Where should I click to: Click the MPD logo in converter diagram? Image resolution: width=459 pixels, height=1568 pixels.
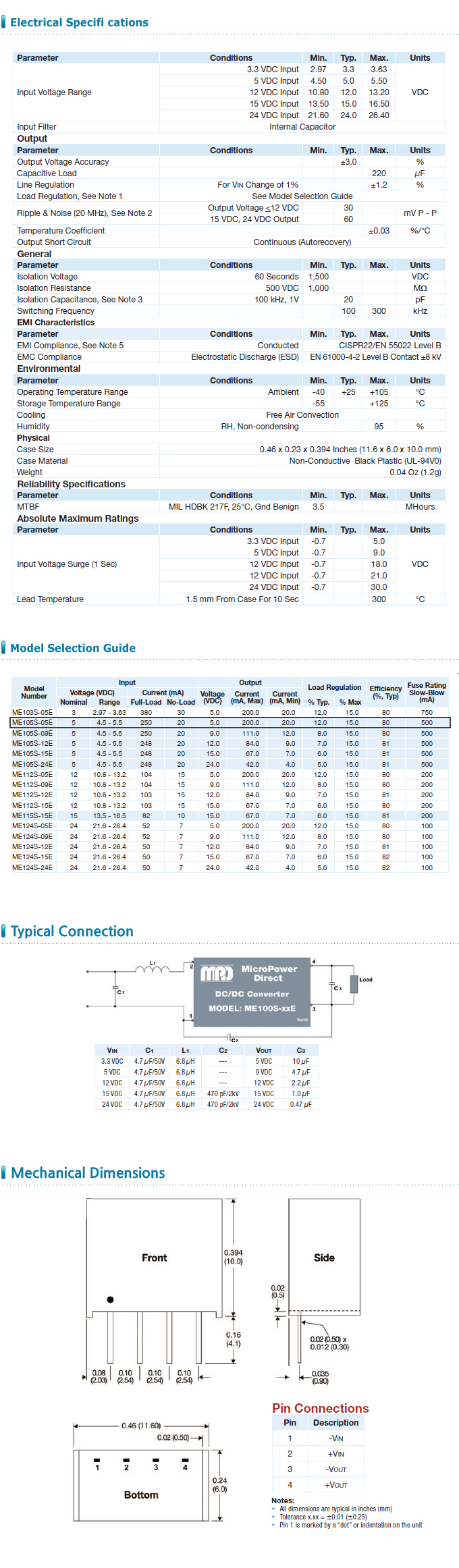click(217, 973)
